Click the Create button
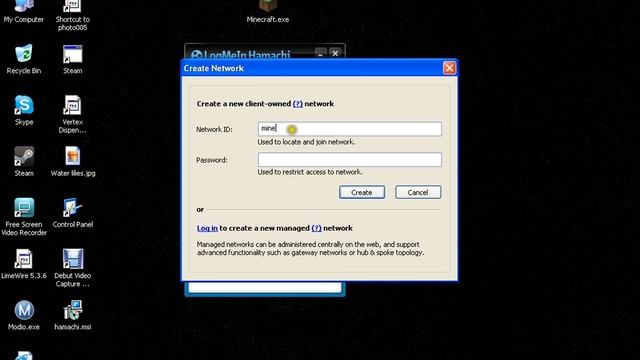Screen dimensions: 640x360 (362, 192)
